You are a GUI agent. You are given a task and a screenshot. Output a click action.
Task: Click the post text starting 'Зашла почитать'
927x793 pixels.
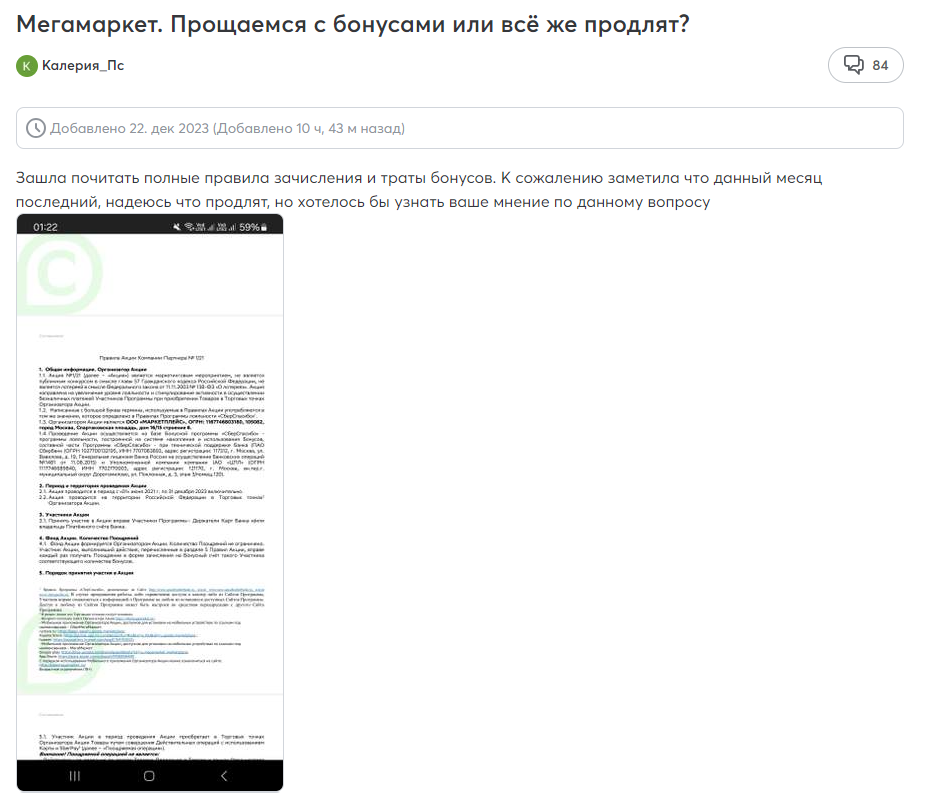pyautogui.click(x=419, y=190)
